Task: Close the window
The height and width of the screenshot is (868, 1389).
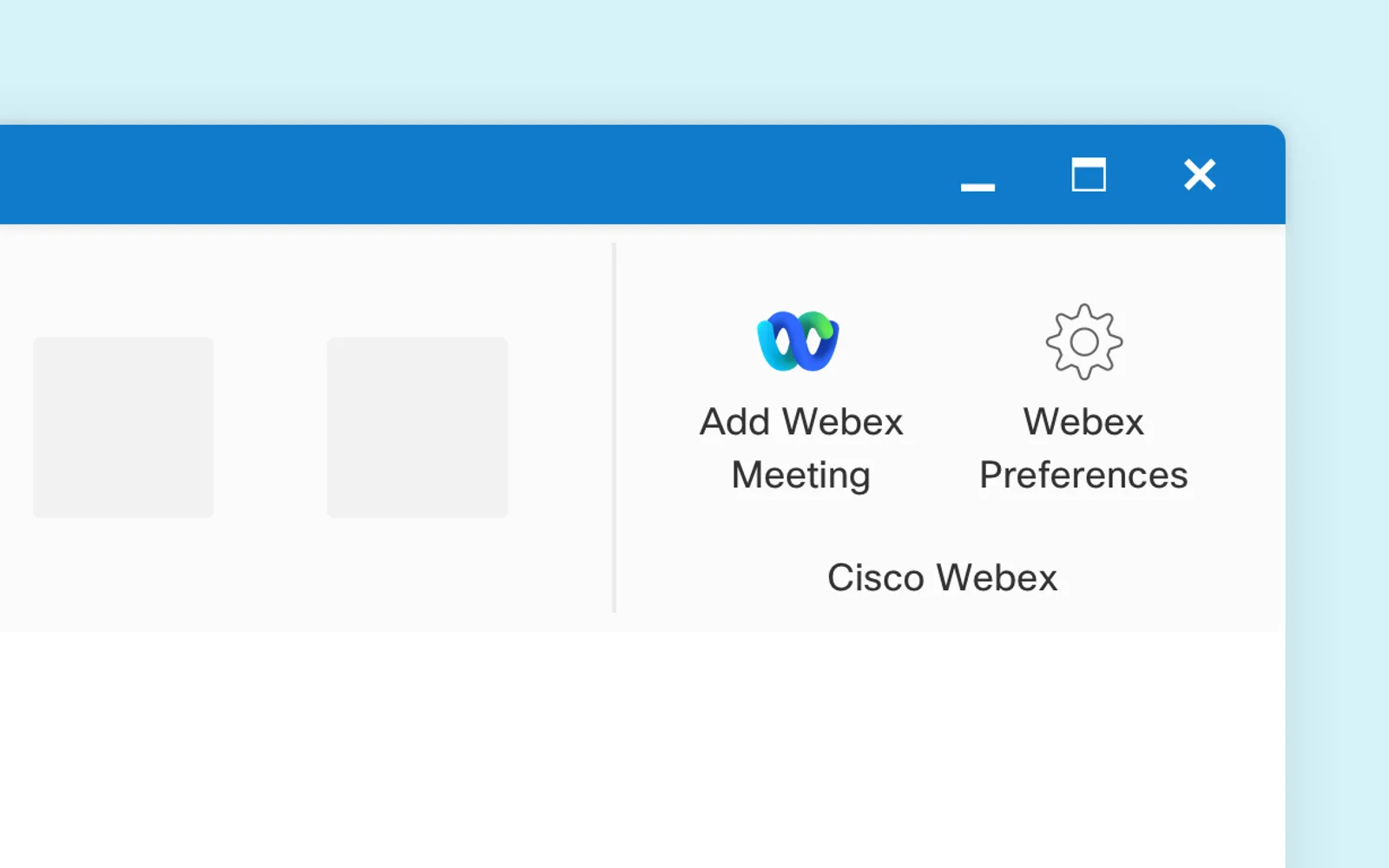Action: pyautogui.click(x=1200, y=174)
